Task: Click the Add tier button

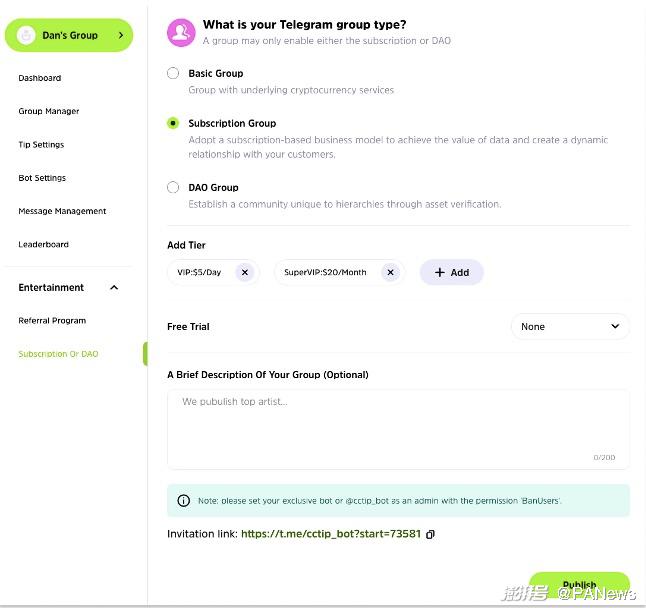Action: pyautogui.click(x=451, y=272)
